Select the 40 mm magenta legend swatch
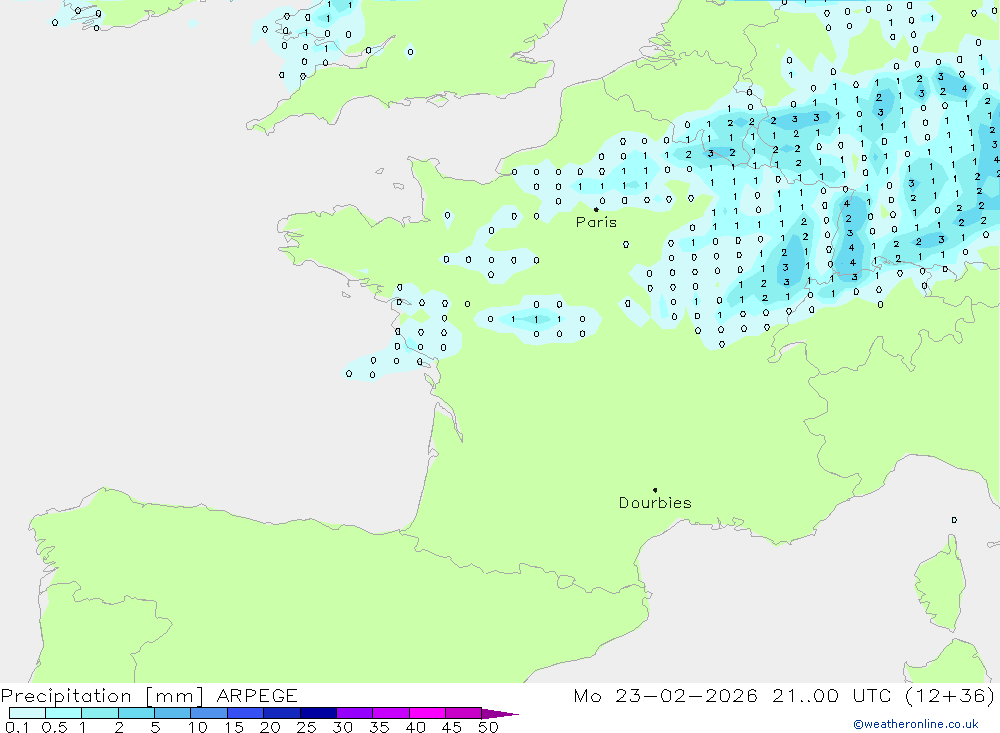This screenshot has width=1000, height=733. (427, 713)
